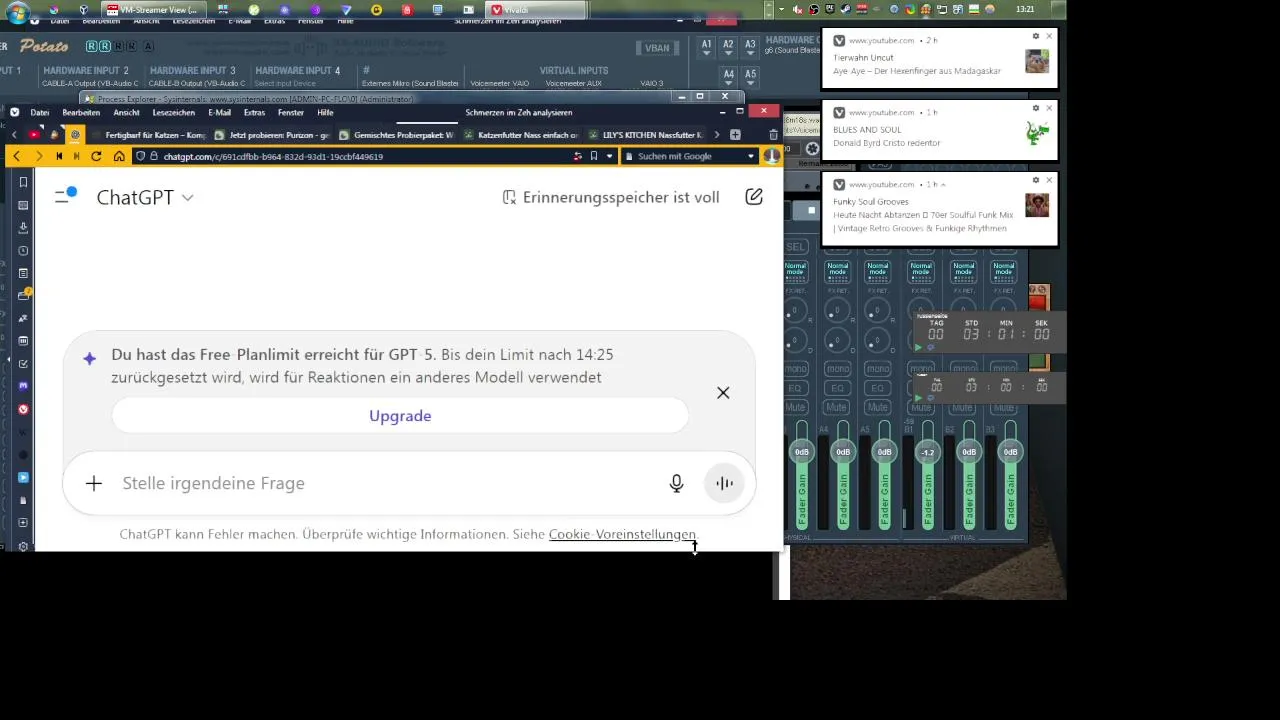Click Erinnerungsspeicher ist voll notice
Viewport: 1280px width, 720px height.
610,197
